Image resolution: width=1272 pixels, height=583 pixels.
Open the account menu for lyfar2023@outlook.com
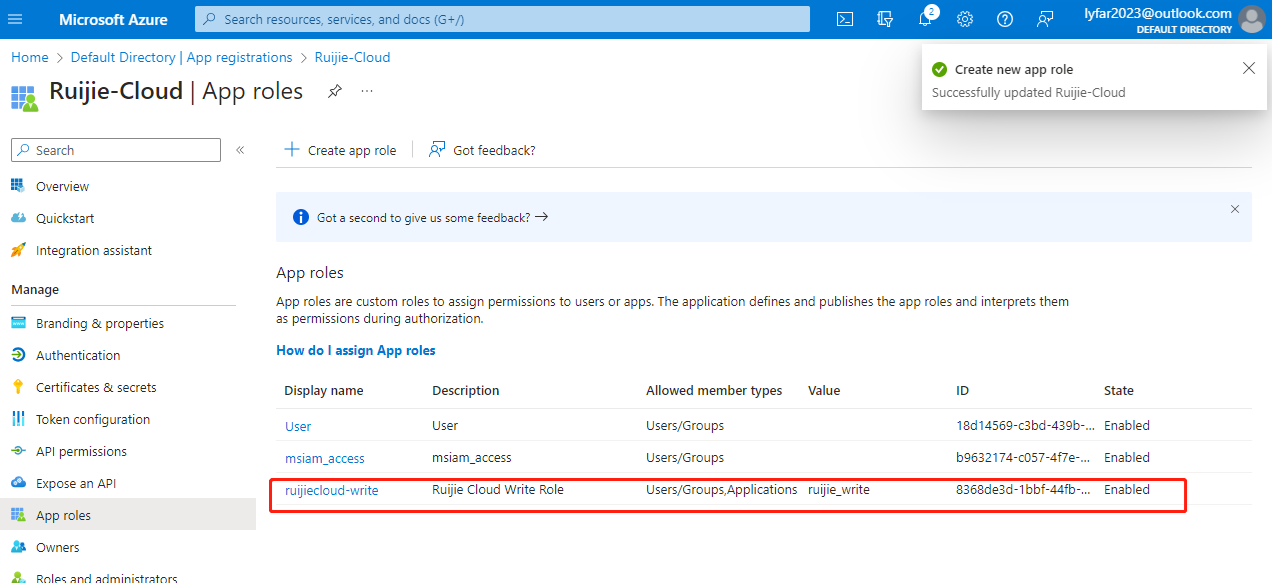tap(1251, 19)
